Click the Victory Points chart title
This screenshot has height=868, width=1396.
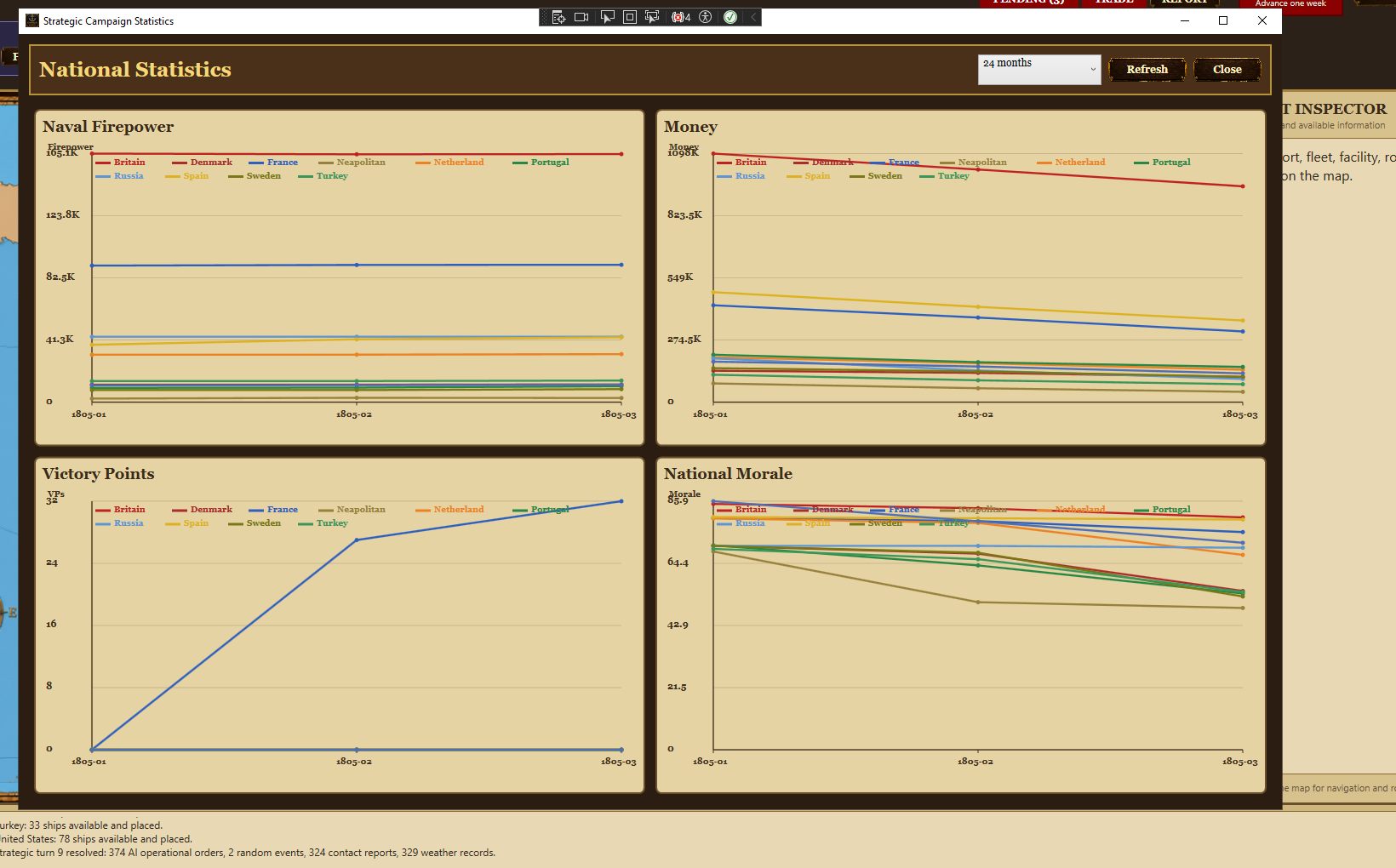pos(99,474)
